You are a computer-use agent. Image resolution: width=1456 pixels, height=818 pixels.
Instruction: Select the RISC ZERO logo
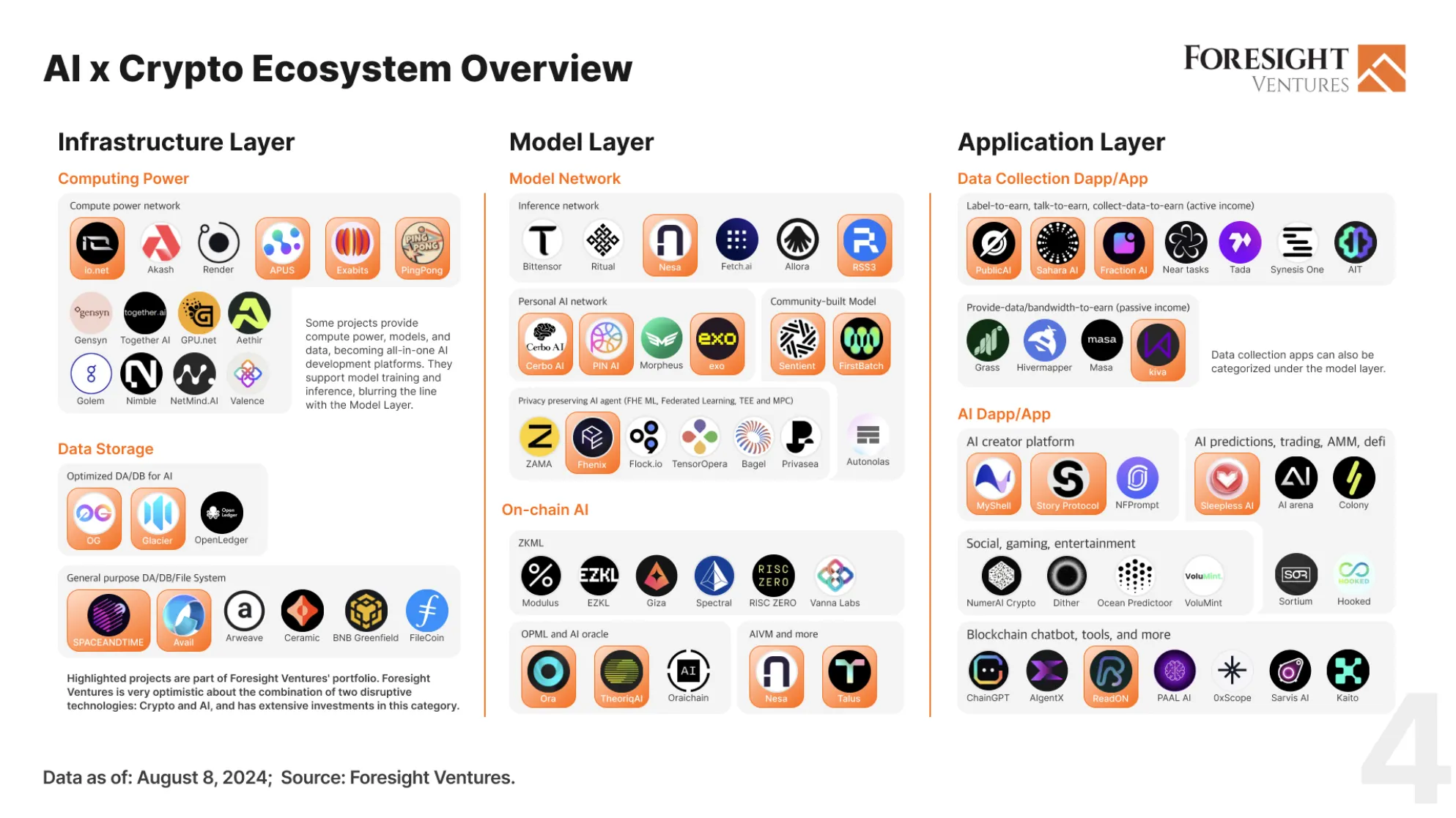773,576
